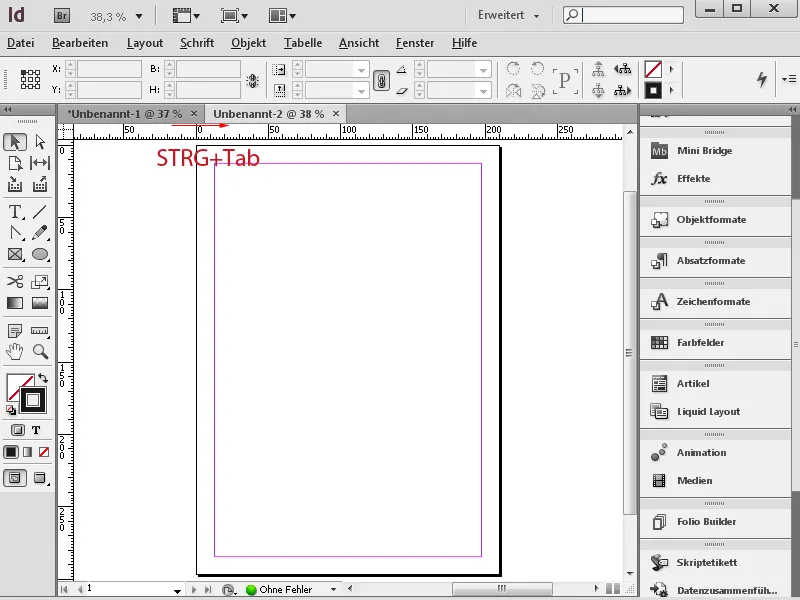Select the Direct Selection tool
This screenshot has width=800, height=600.
point(40,142)
